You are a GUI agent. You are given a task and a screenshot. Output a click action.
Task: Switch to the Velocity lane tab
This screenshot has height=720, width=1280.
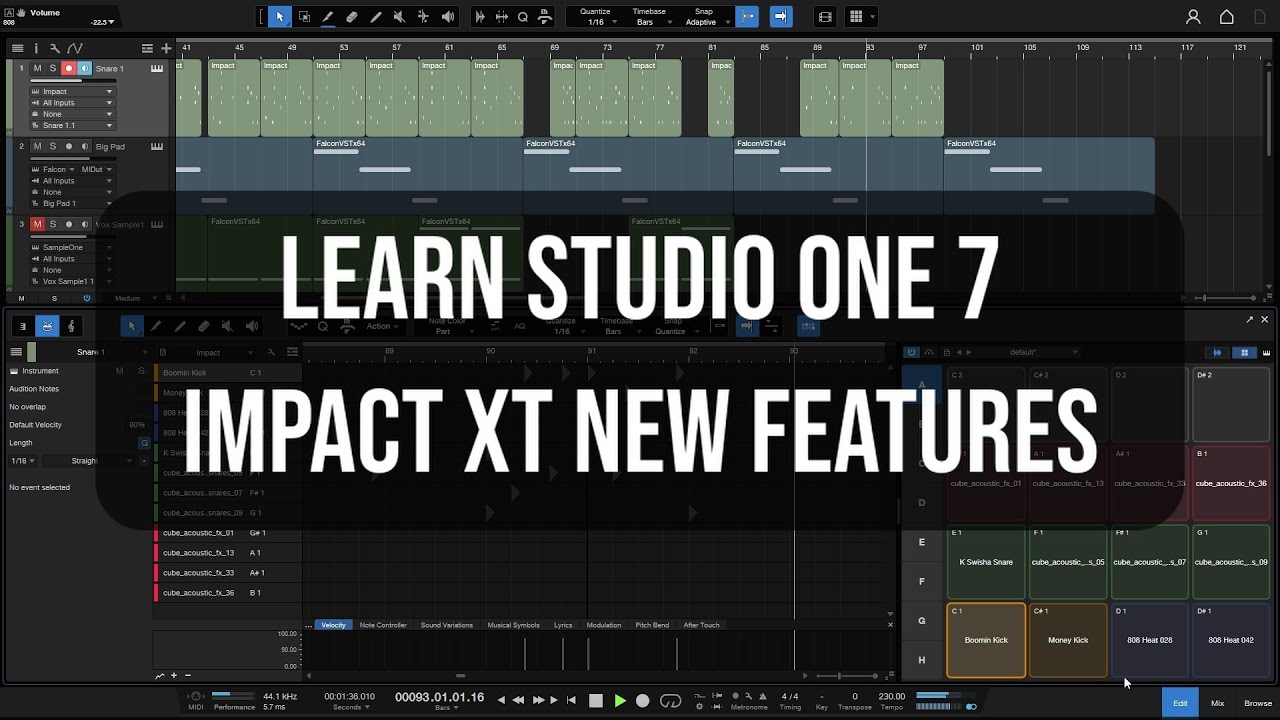pyautogui.click(x=333, y=625)
